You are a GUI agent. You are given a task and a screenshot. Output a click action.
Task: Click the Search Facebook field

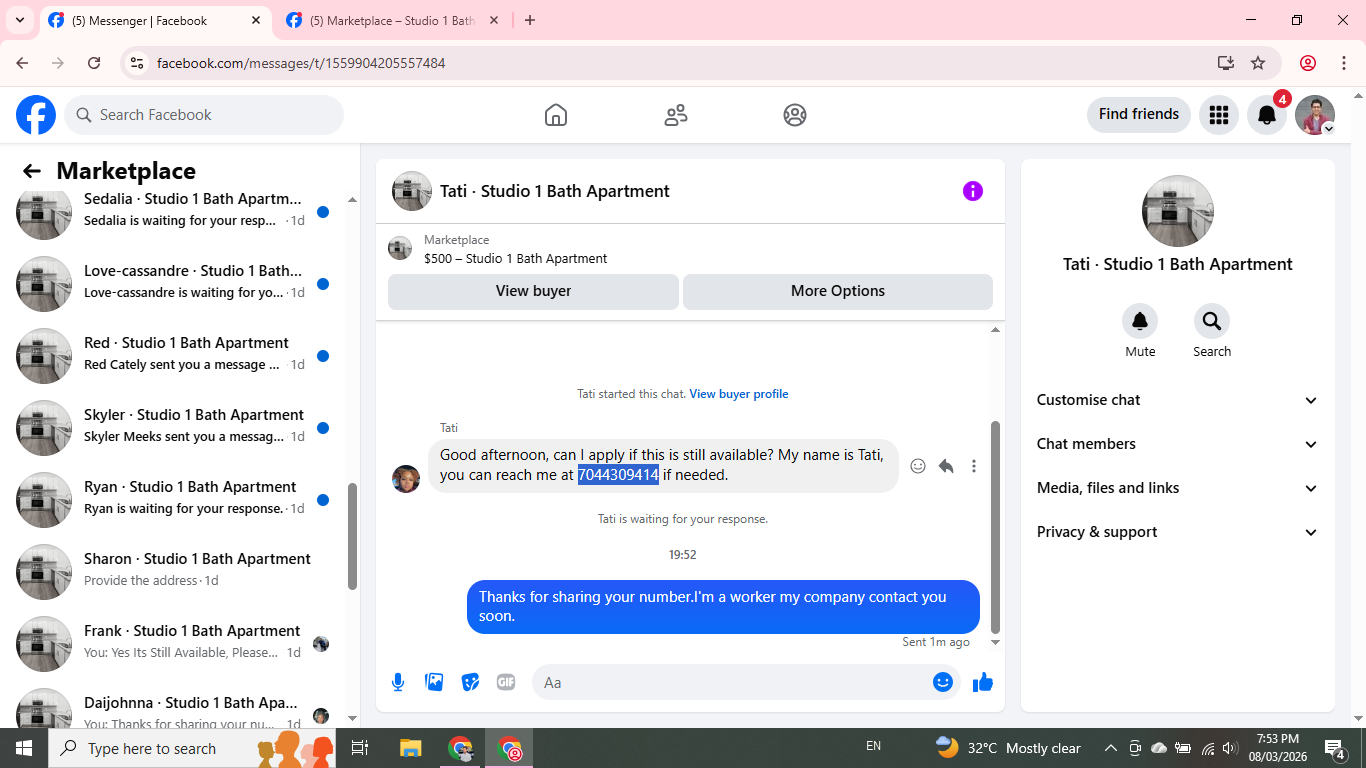204,115
